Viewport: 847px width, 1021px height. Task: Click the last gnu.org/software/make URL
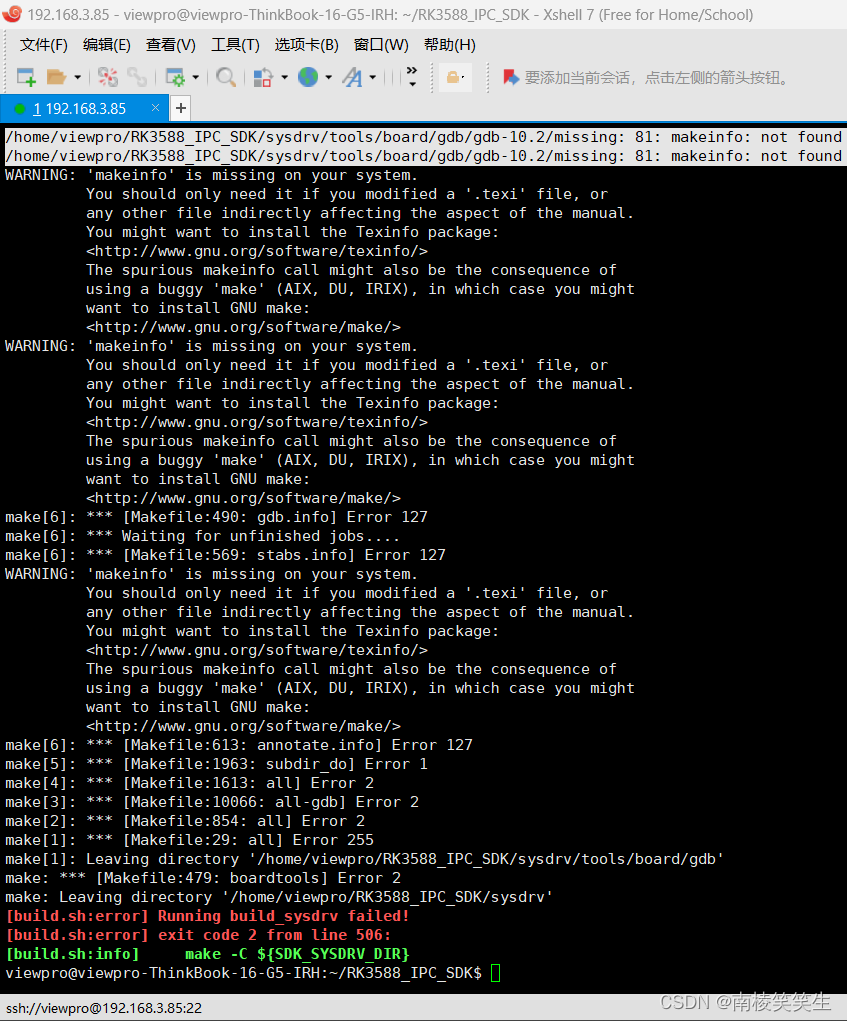tap(243, 726)
